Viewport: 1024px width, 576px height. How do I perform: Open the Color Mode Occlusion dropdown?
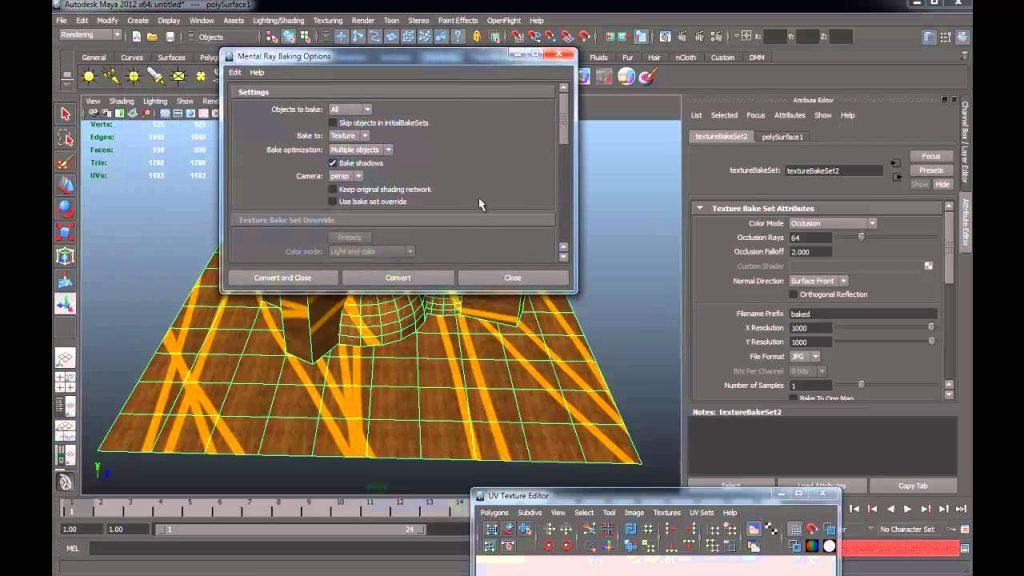833,223
